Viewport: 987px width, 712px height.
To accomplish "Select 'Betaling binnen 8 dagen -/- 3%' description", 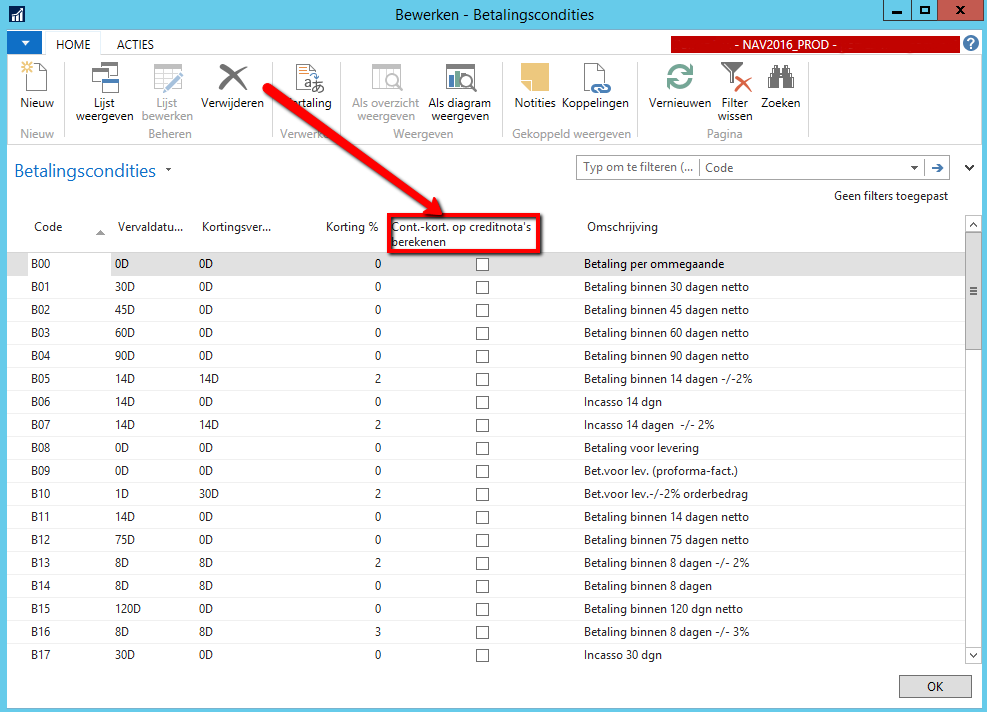I will [x=667, y=632].
